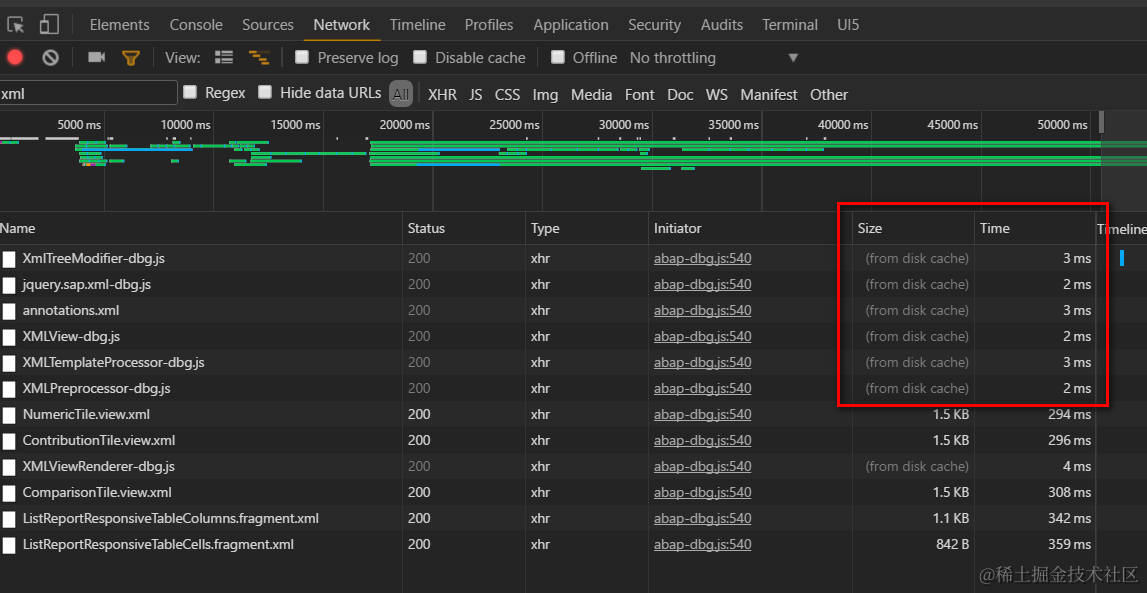Sort by the Name column header
Screen dimensions: 1147x593
point(201,228)
